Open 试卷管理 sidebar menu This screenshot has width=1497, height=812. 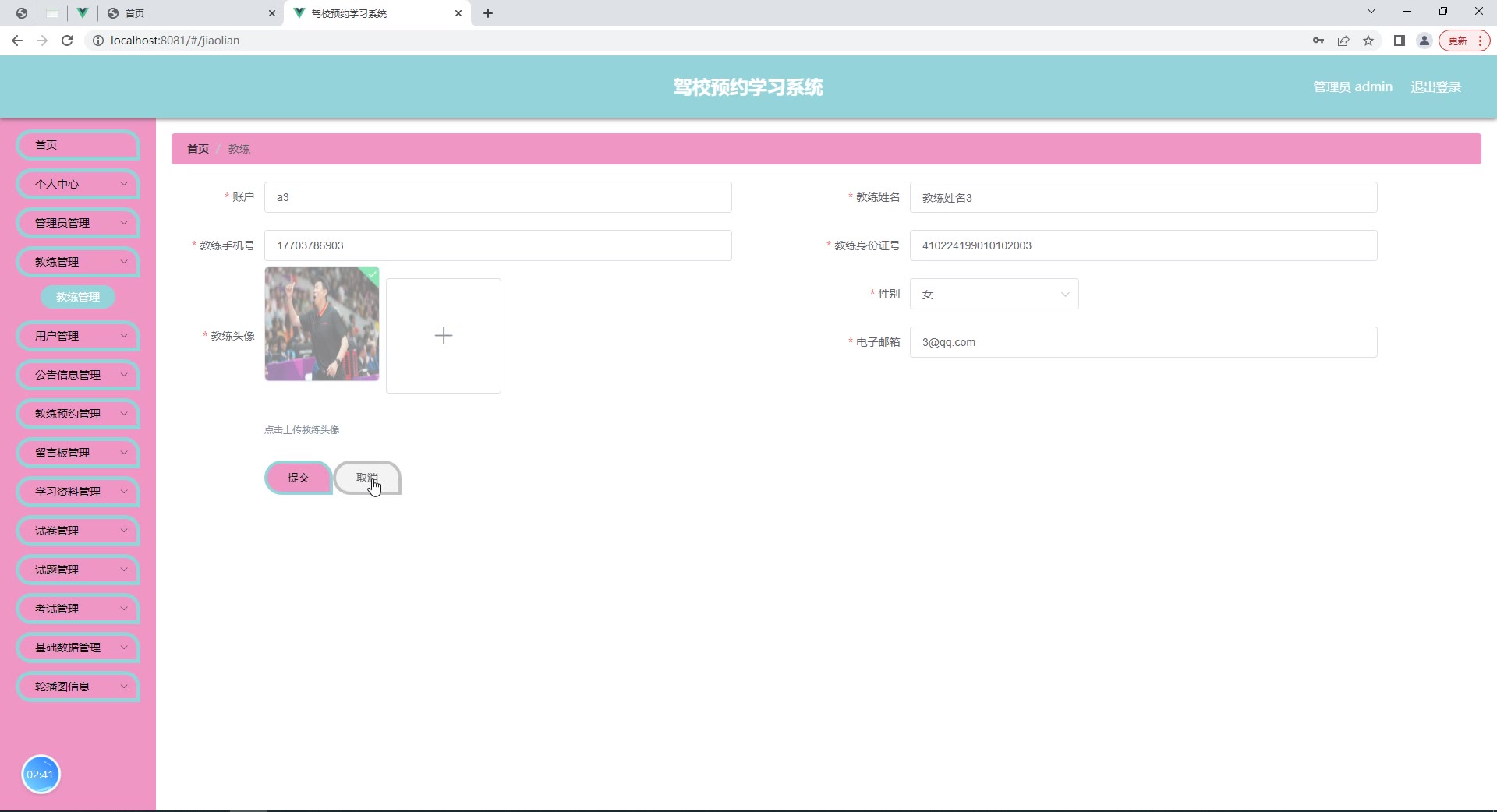click(x=78, y=531)
